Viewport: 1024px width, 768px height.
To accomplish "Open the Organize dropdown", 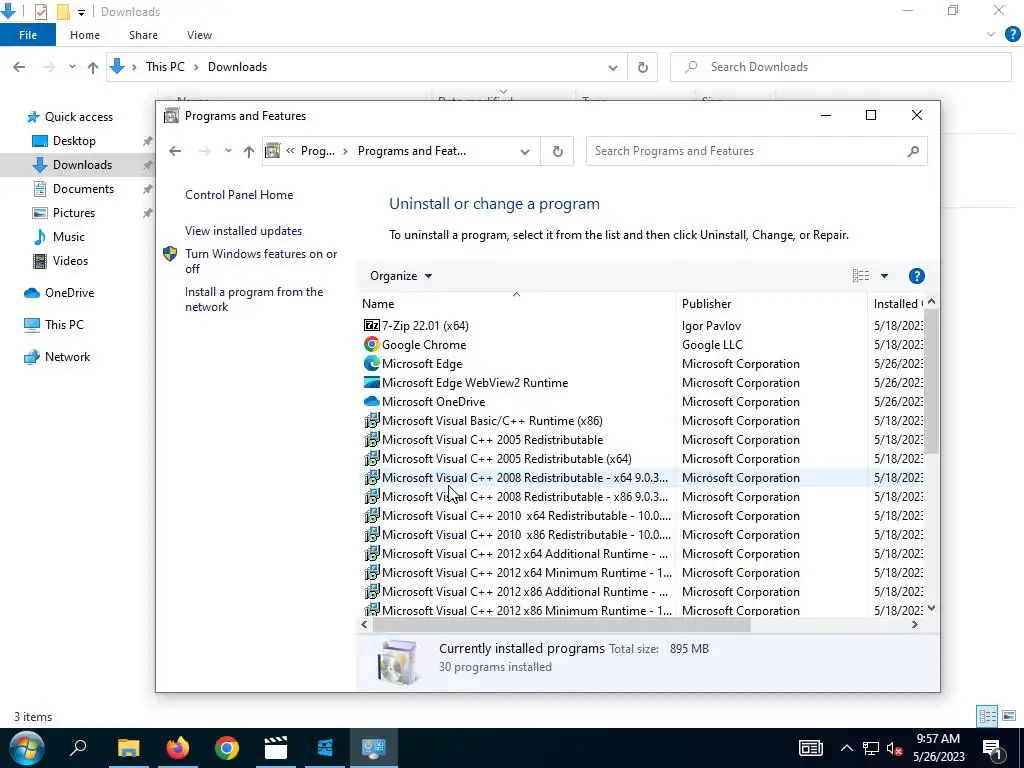I will 400,276.
